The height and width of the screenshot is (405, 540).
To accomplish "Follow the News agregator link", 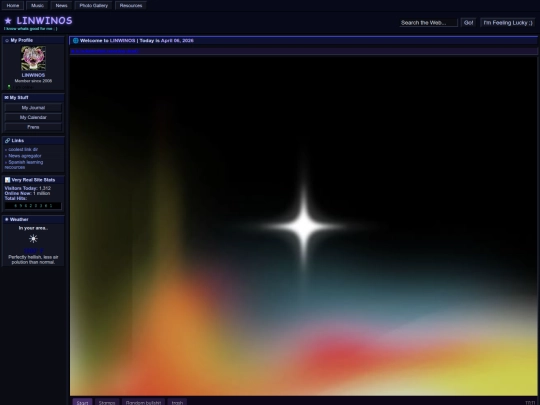I will coord(25,156).
